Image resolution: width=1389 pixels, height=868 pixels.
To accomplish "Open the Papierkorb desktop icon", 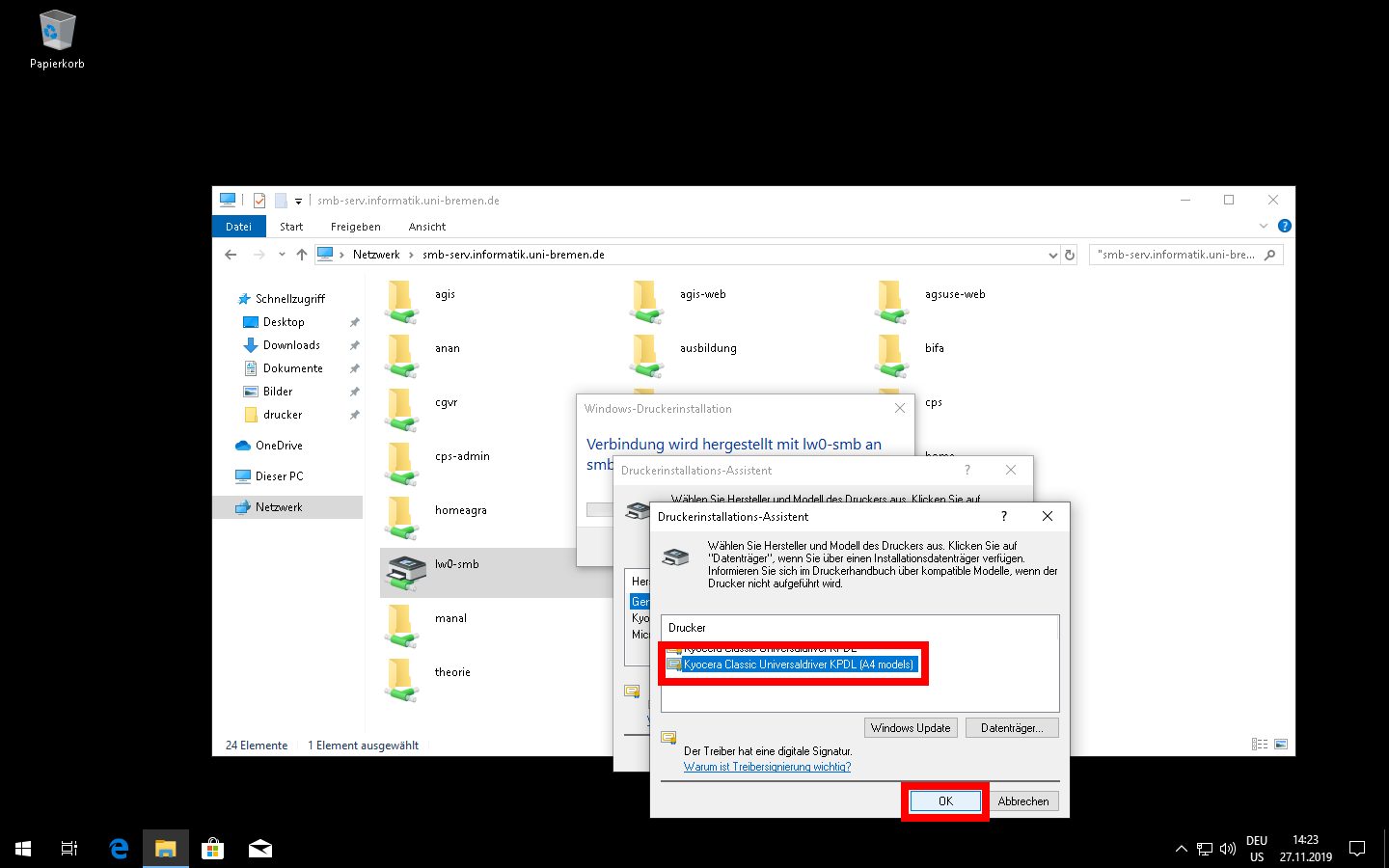I will tap(57, 41).
